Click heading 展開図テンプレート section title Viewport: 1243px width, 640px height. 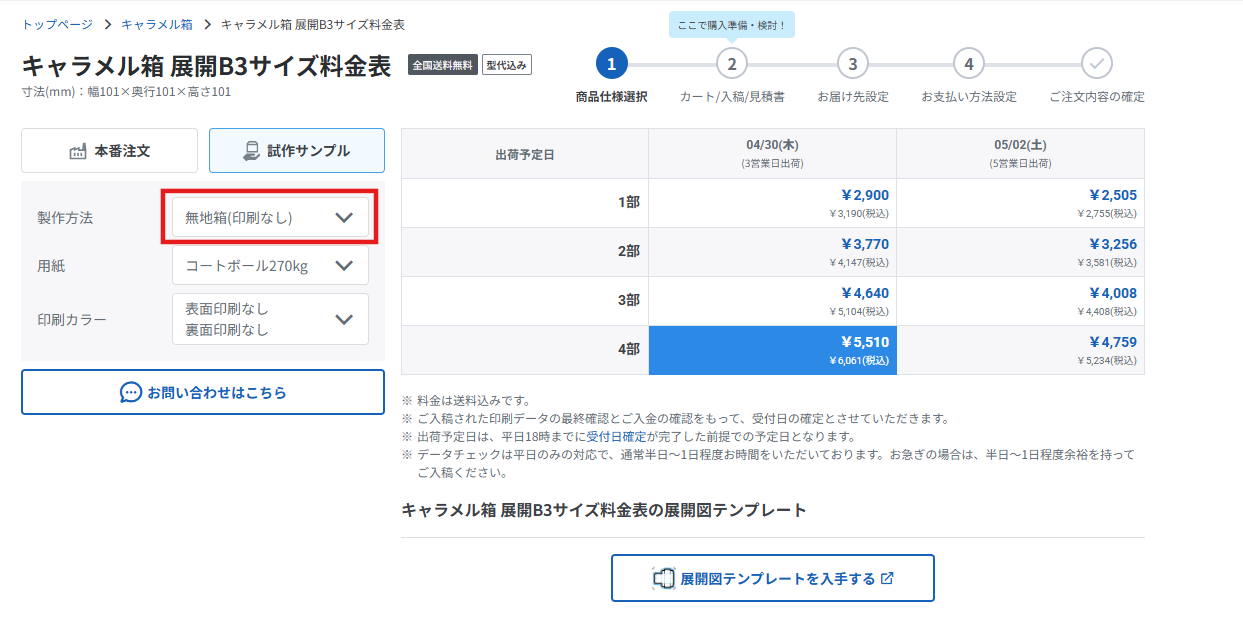(604, 510)
